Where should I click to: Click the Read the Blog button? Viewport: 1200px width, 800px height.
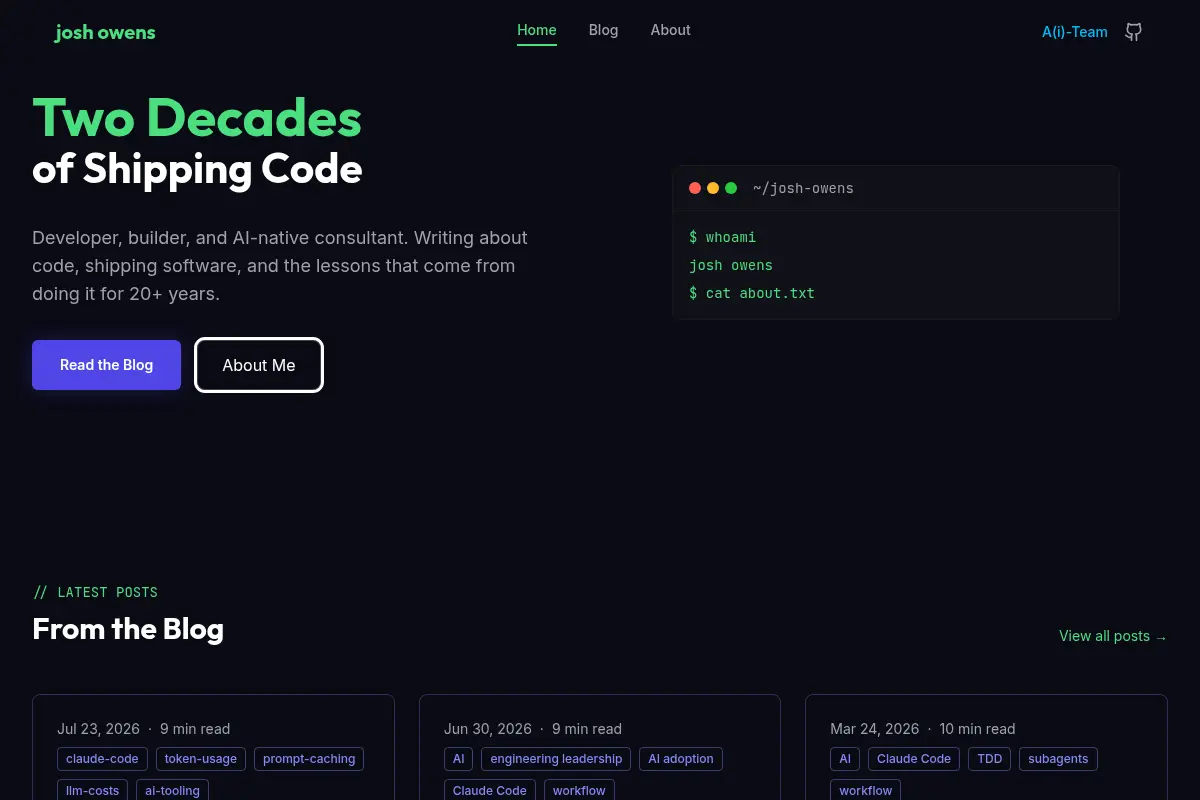click(106, 365)
